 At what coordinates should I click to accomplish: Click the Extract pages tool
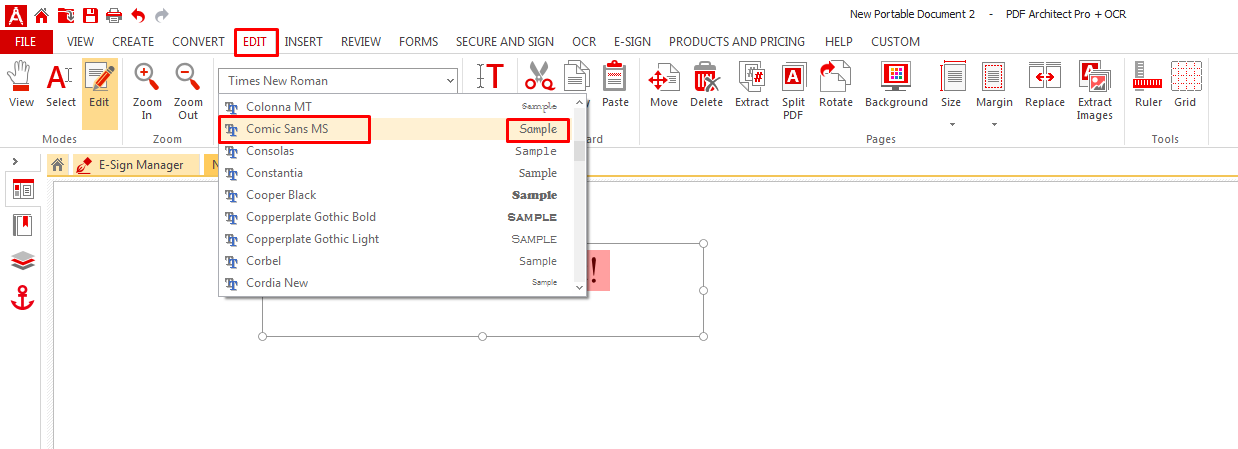coord(752,86)
